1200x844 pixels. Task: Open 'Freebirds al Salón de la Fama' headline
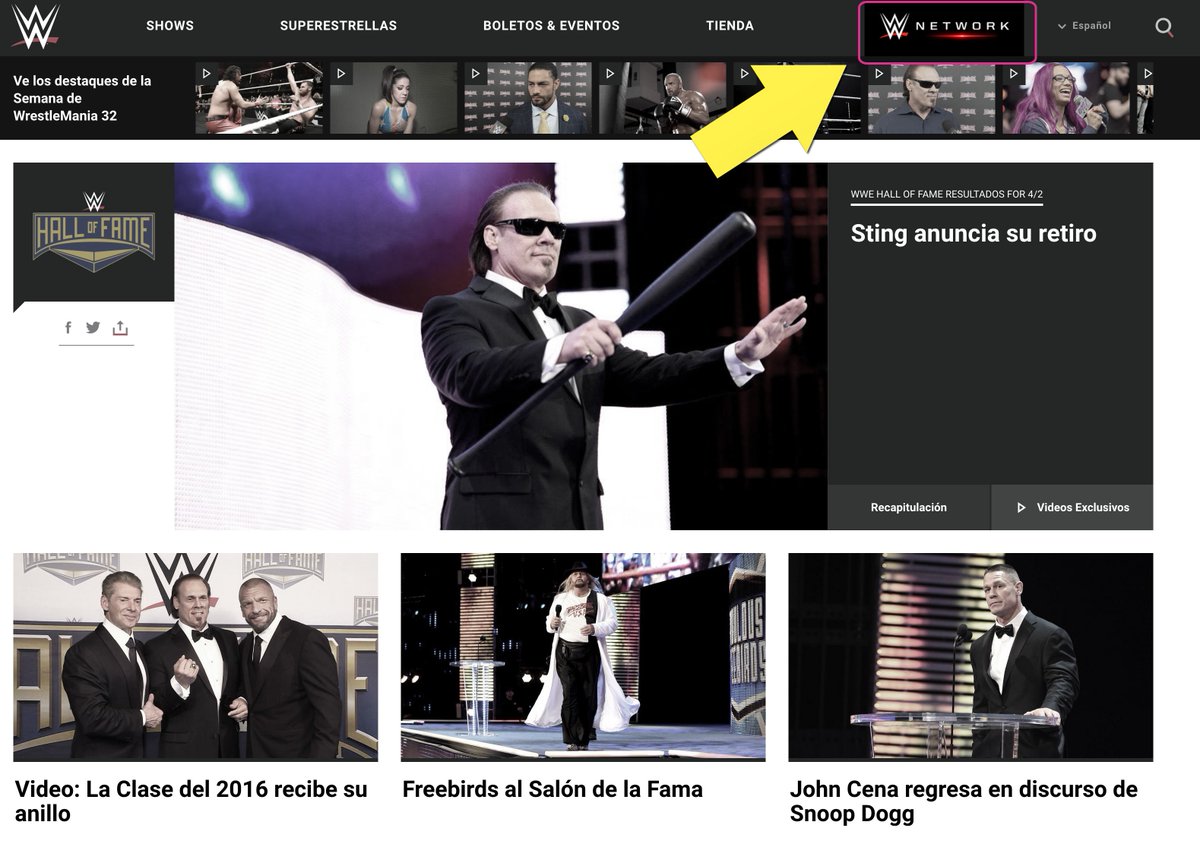tap(552, 789)
